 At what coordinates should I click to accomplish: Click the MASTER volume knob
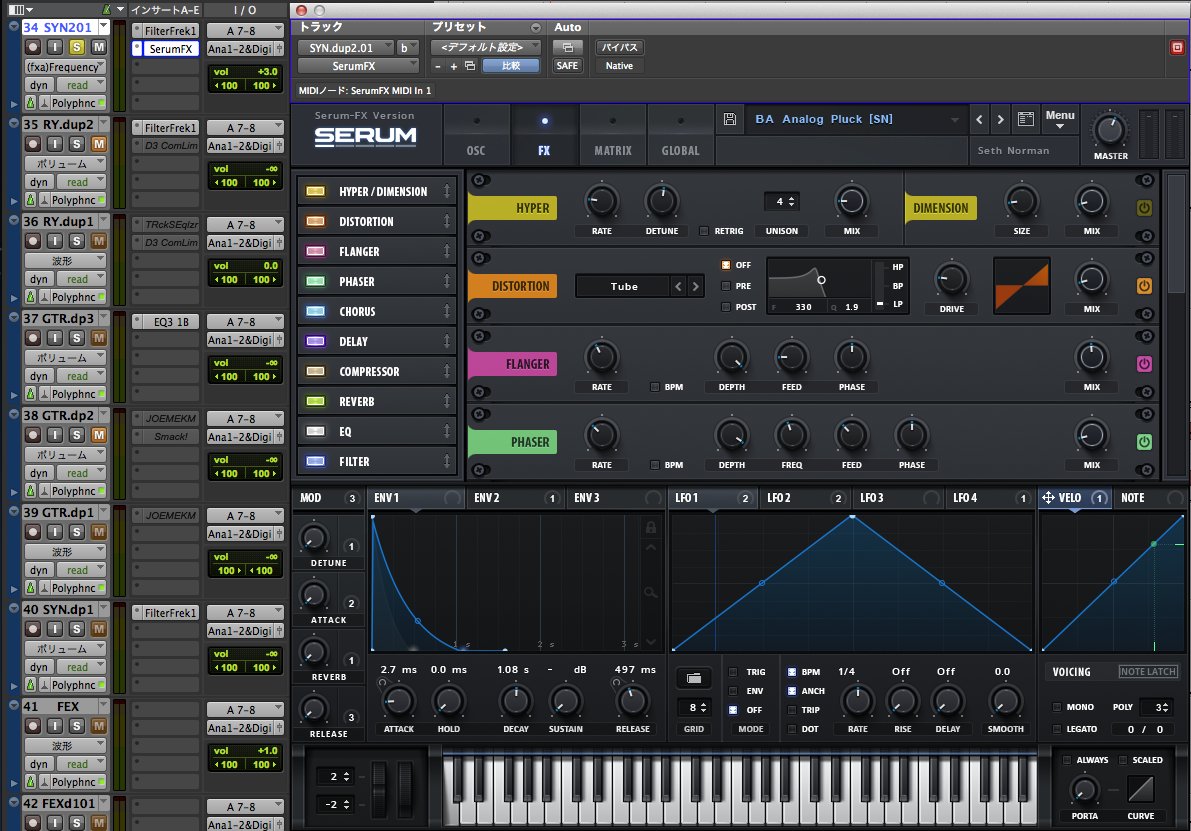click(1110, 131)
